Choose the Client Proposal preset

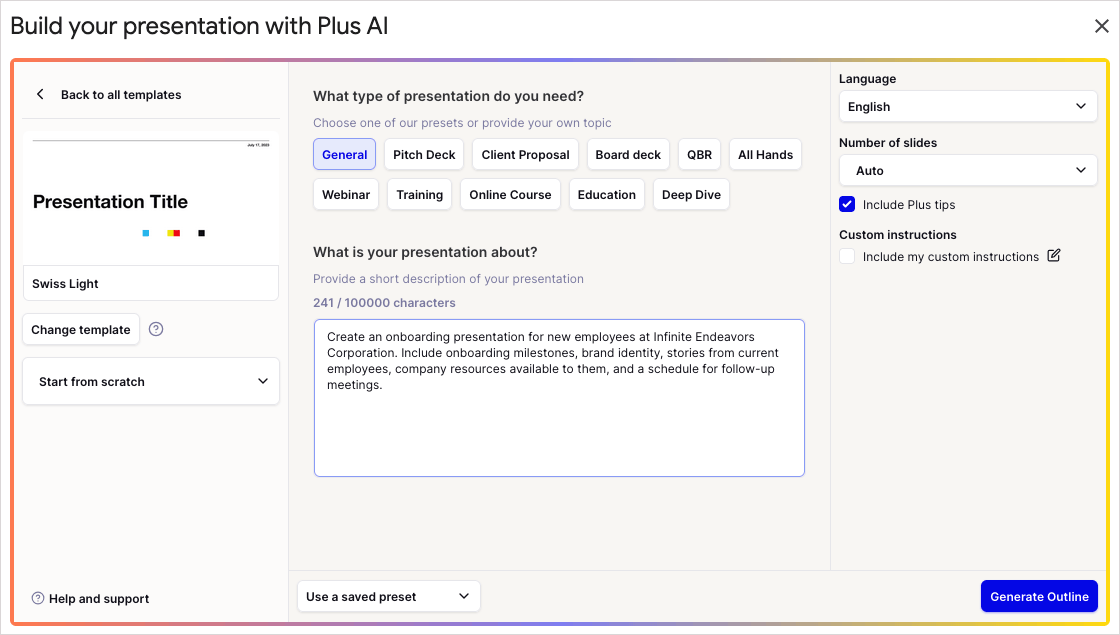pyautogui.click(x=525, y=154)
